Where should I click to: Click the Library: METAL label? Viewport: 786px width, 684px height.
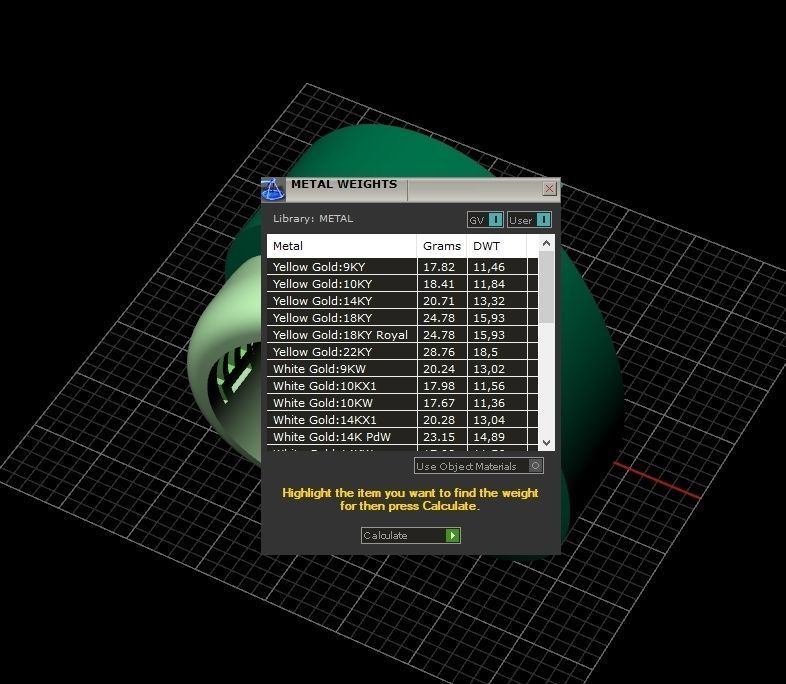313,219
